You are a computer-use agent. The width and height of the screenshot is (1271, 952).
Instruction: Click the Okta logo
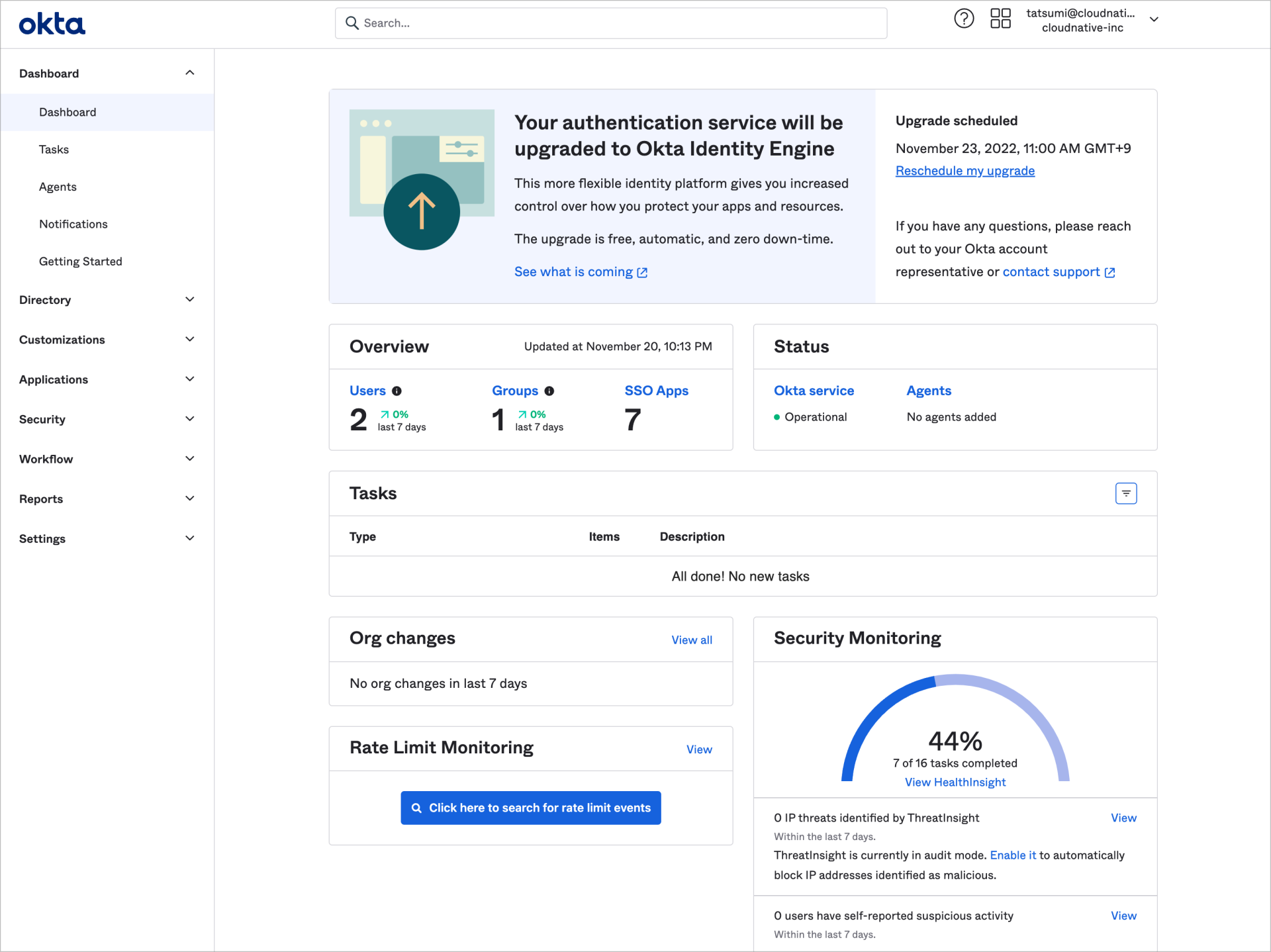(x=52, y=23)
